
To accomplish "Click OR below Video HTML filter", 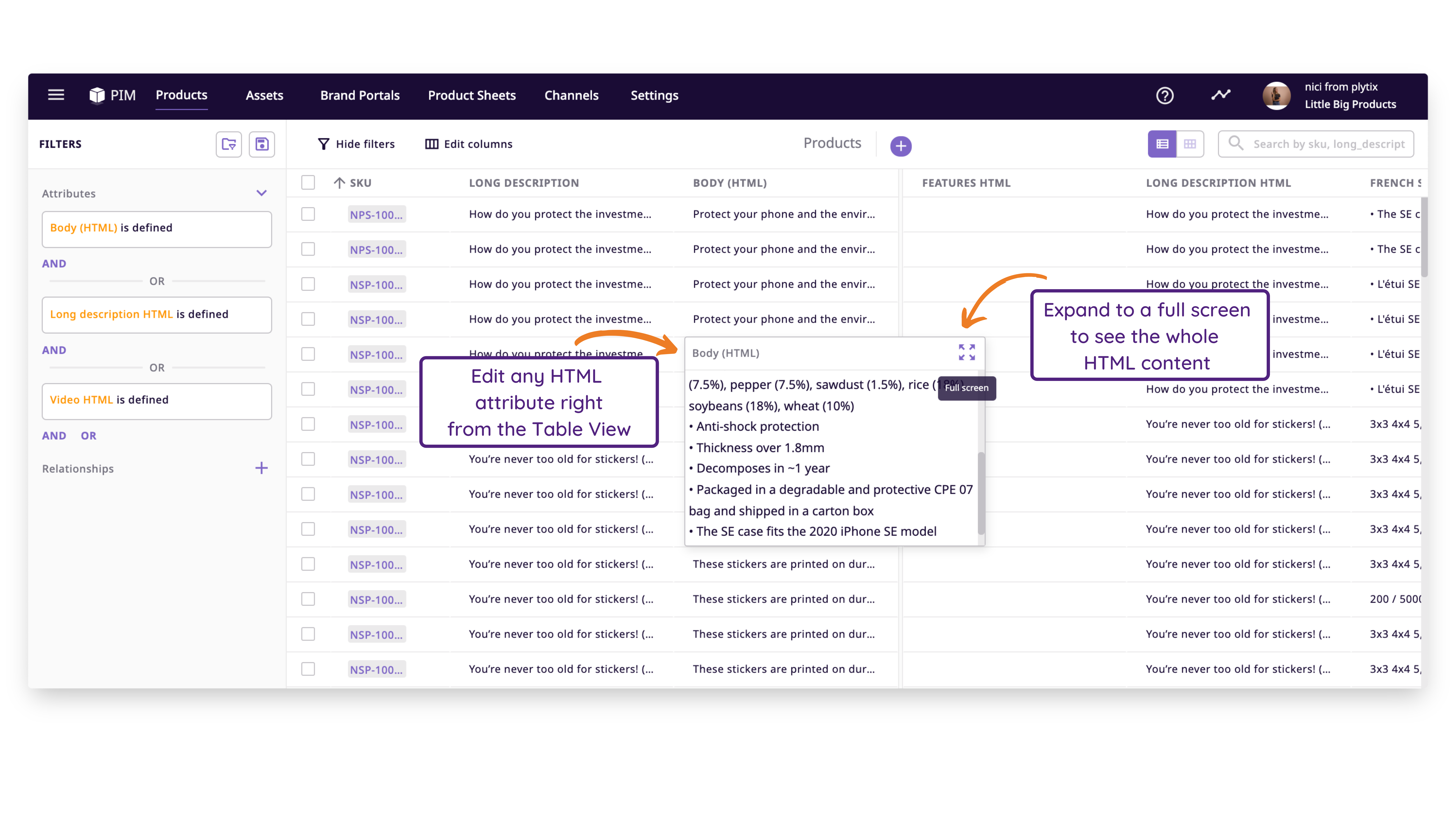I will (x=89, y=436).
